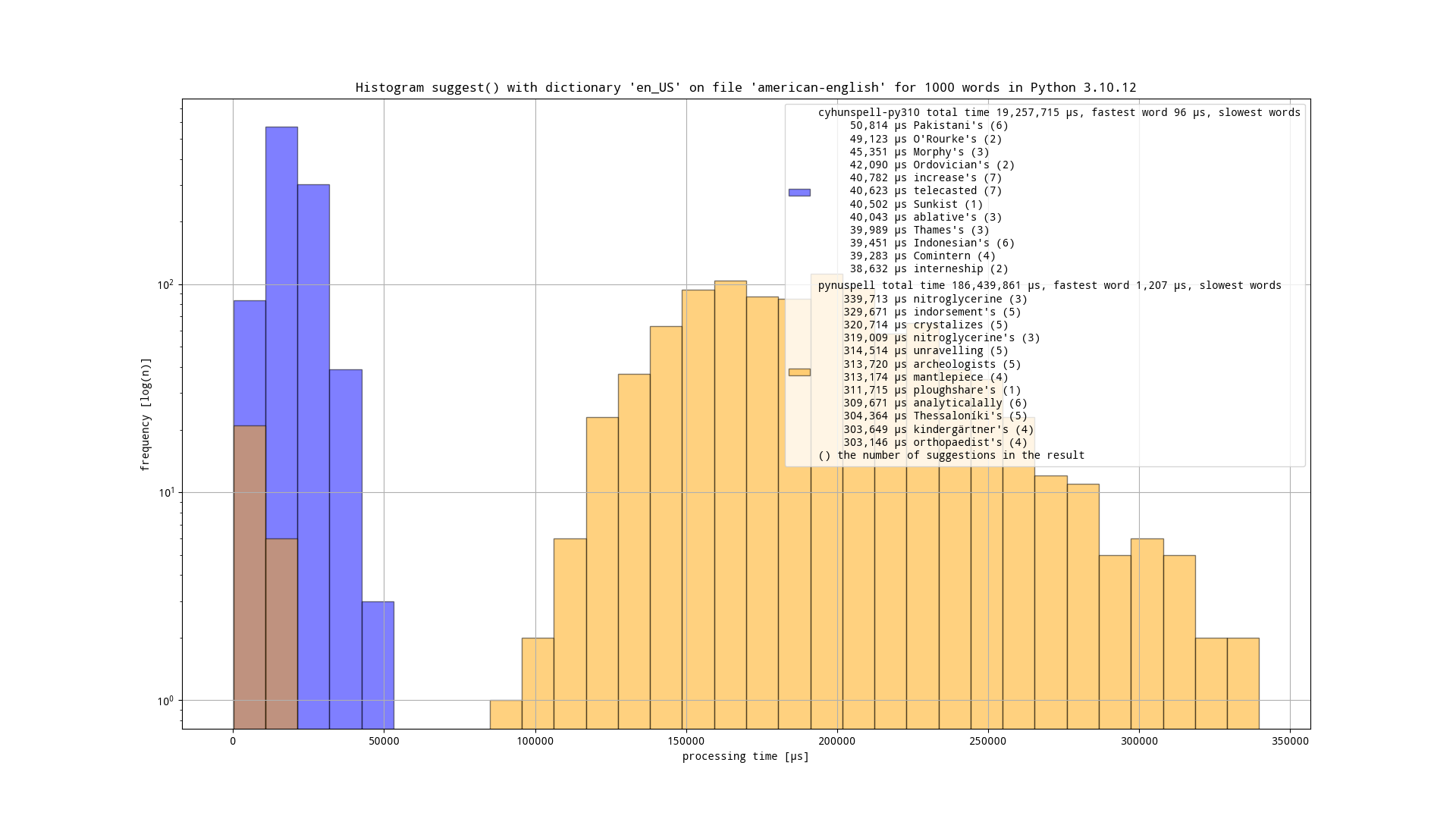Select the 'frequency [log(n)]' axis label
The width and height of the screenshot is (1456, 819).
(146, 414)
